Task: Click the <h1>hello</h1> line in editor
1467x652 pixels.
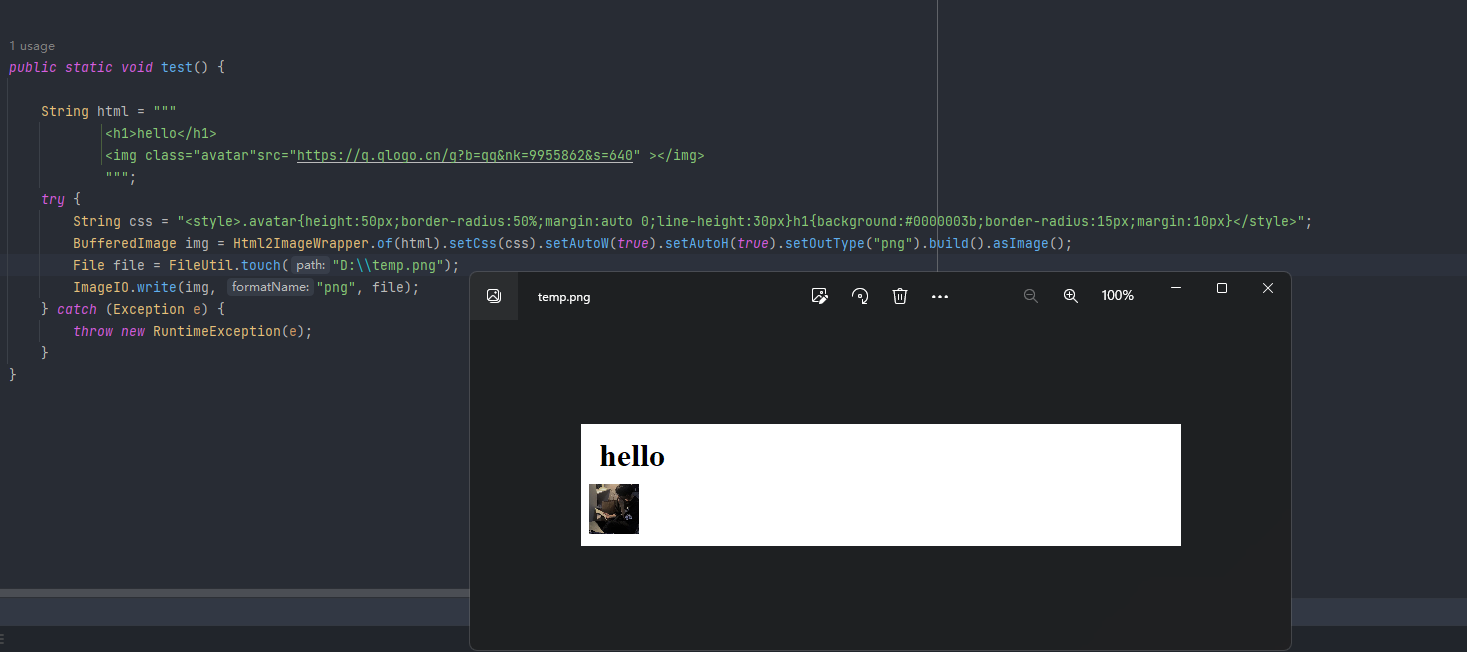Action: point(161,133)
